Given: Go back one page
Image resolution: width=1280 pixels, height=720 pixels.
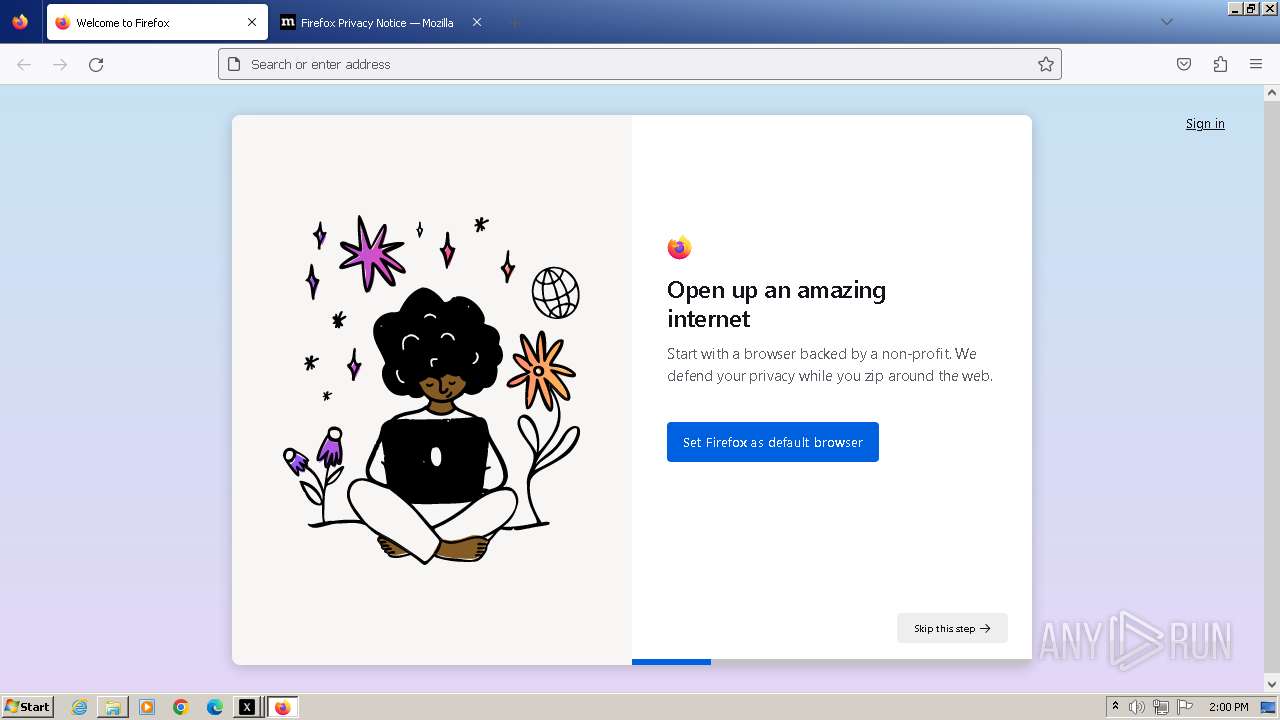Looking at the screenshot, I should [24, 64].
